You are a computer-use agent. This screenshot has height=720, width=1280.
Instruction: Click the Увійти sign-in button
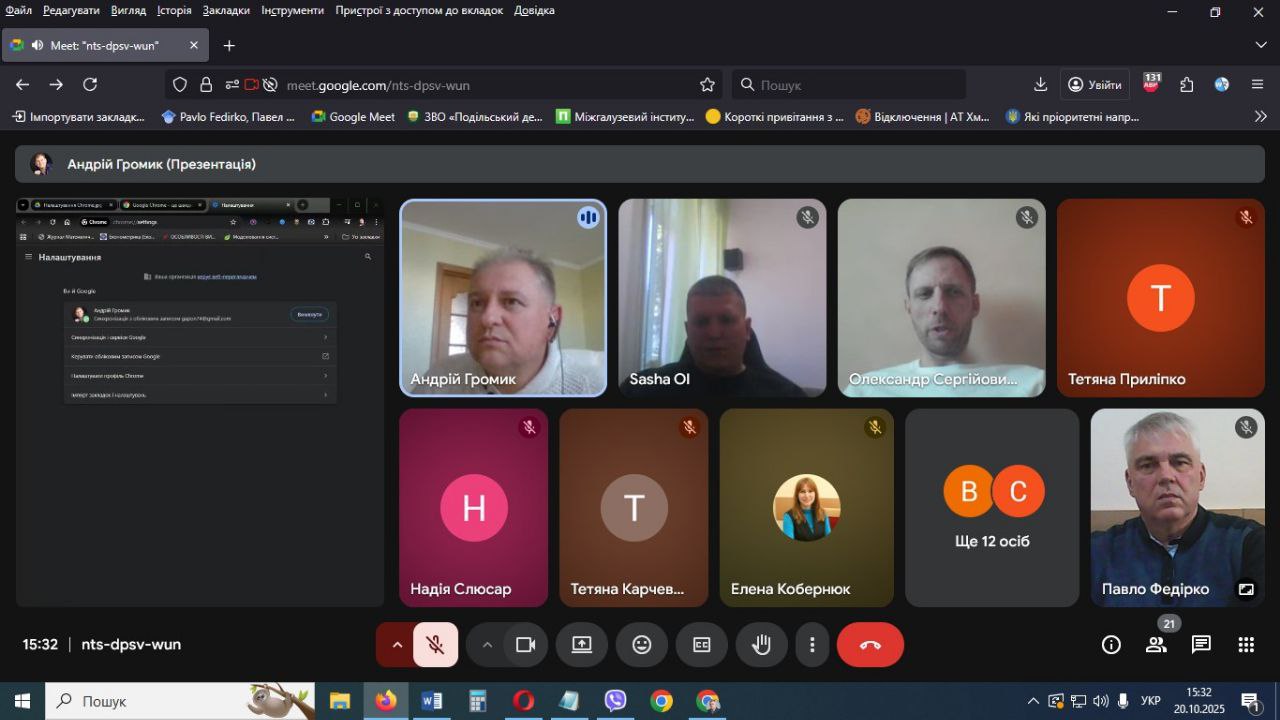pyautogui.click(x=1095, y=85)
